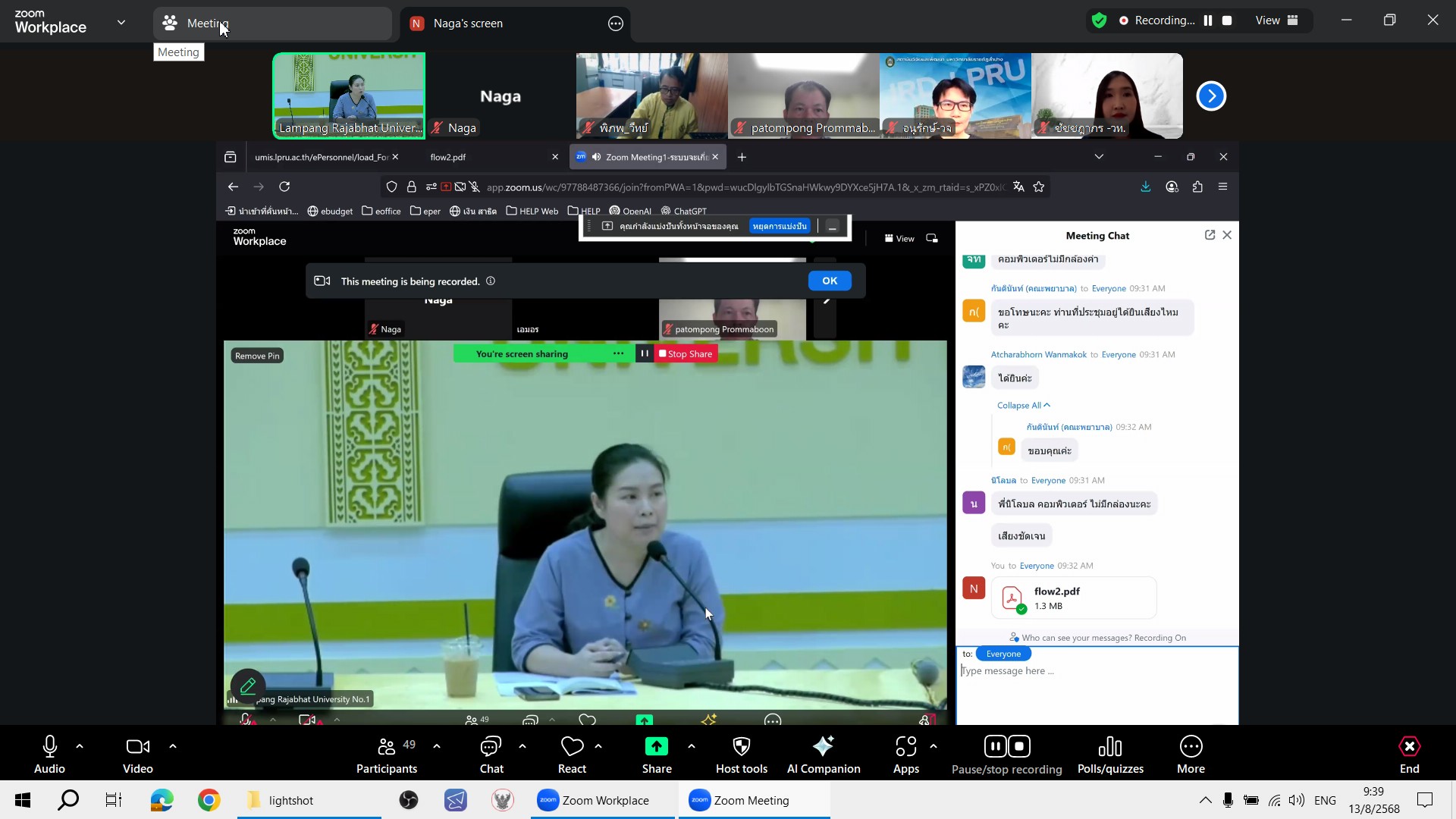Open the More options ellipsis
Image resolution: width=1456 pixels, height=819 pixels.
click(x=1191, y=755)
